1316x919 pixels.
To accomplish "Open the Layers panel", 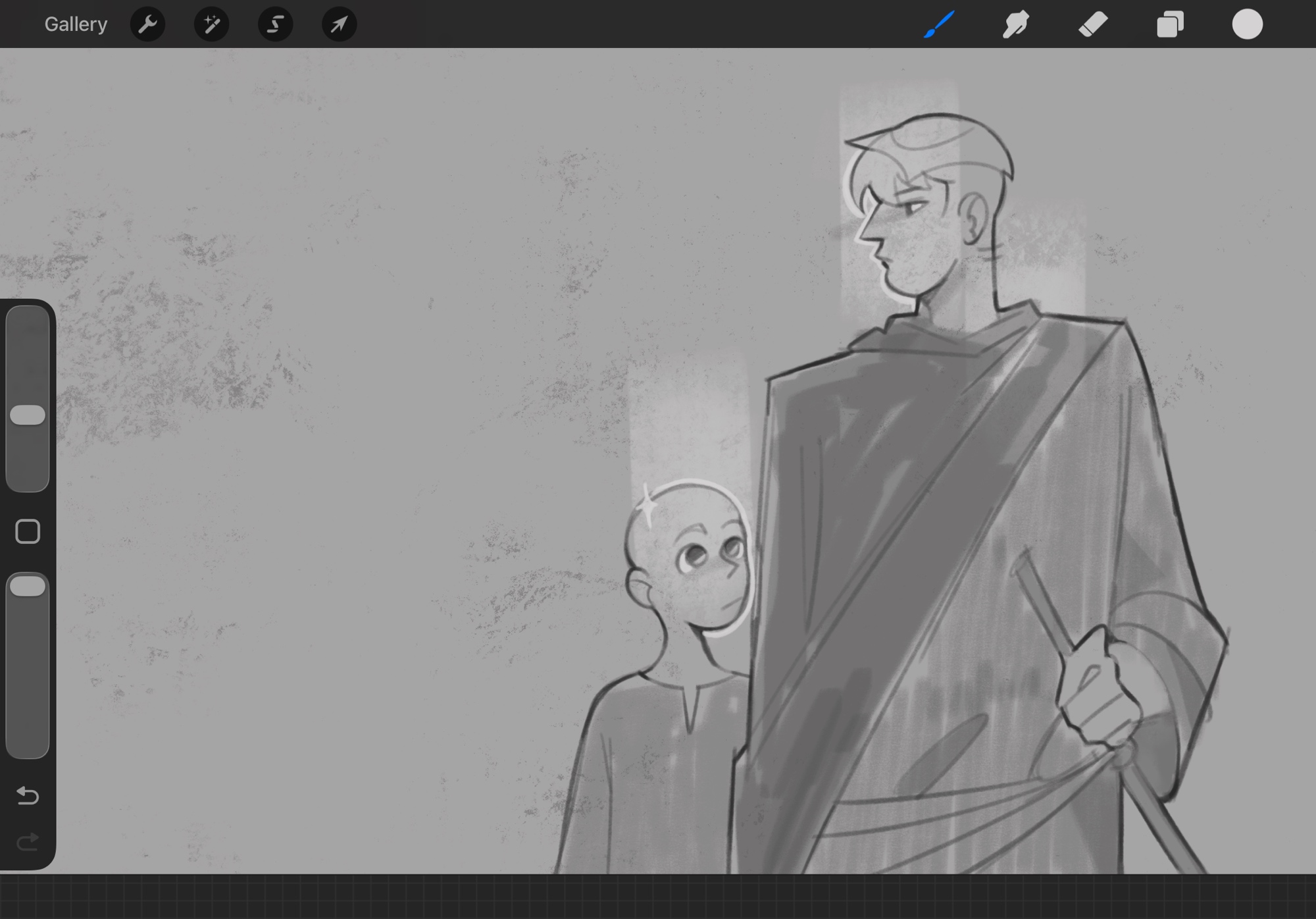I will coord(1170,24).
